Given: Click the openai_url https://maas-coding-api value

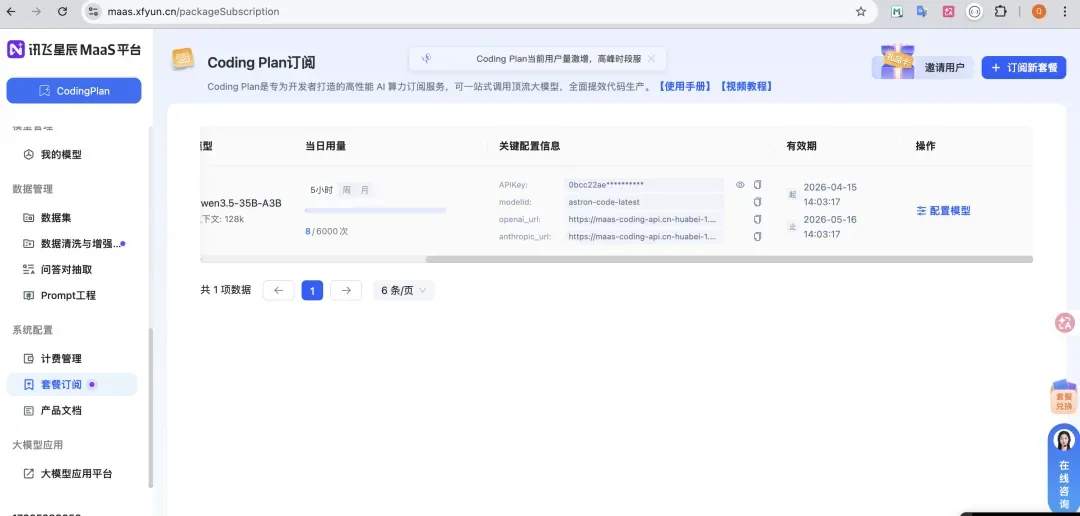Looking at the screenshot, I should (x=643, y=219).
